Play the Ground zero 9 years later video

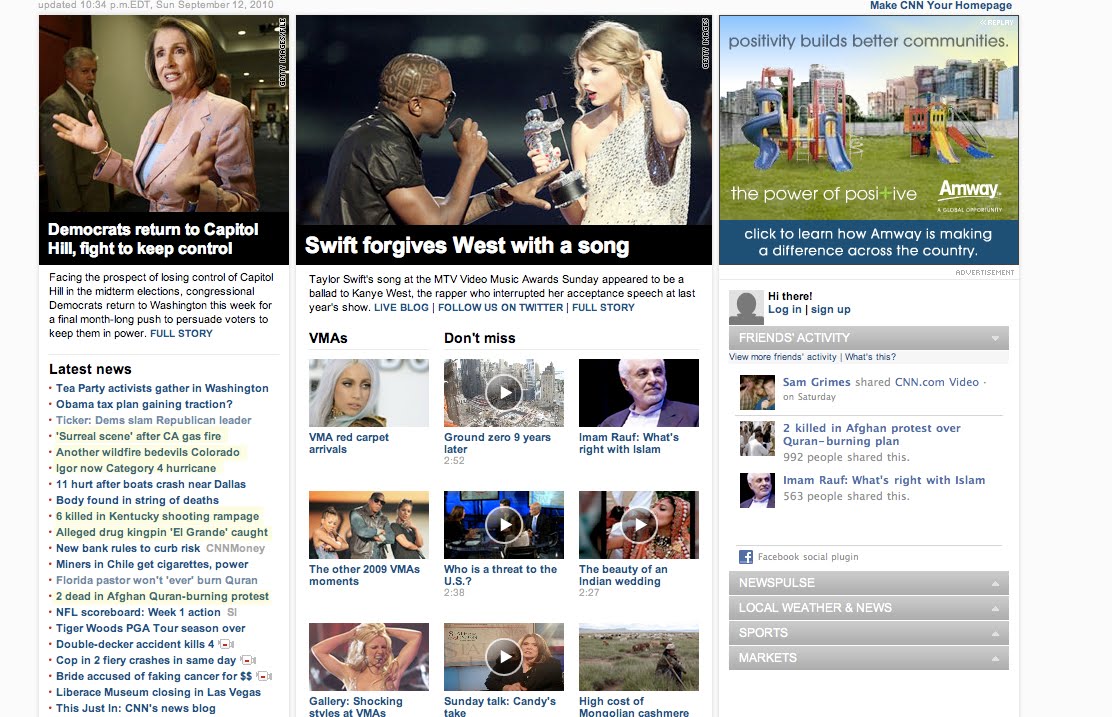tap(504, 393)
